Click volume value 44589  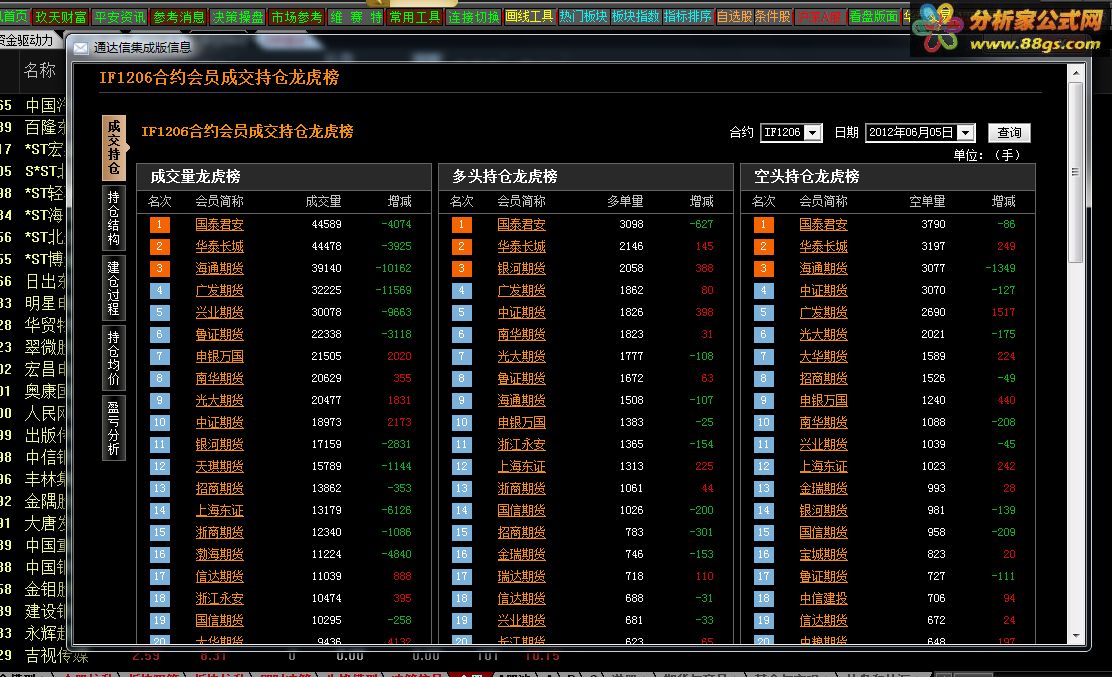click(x=326, y=224)
